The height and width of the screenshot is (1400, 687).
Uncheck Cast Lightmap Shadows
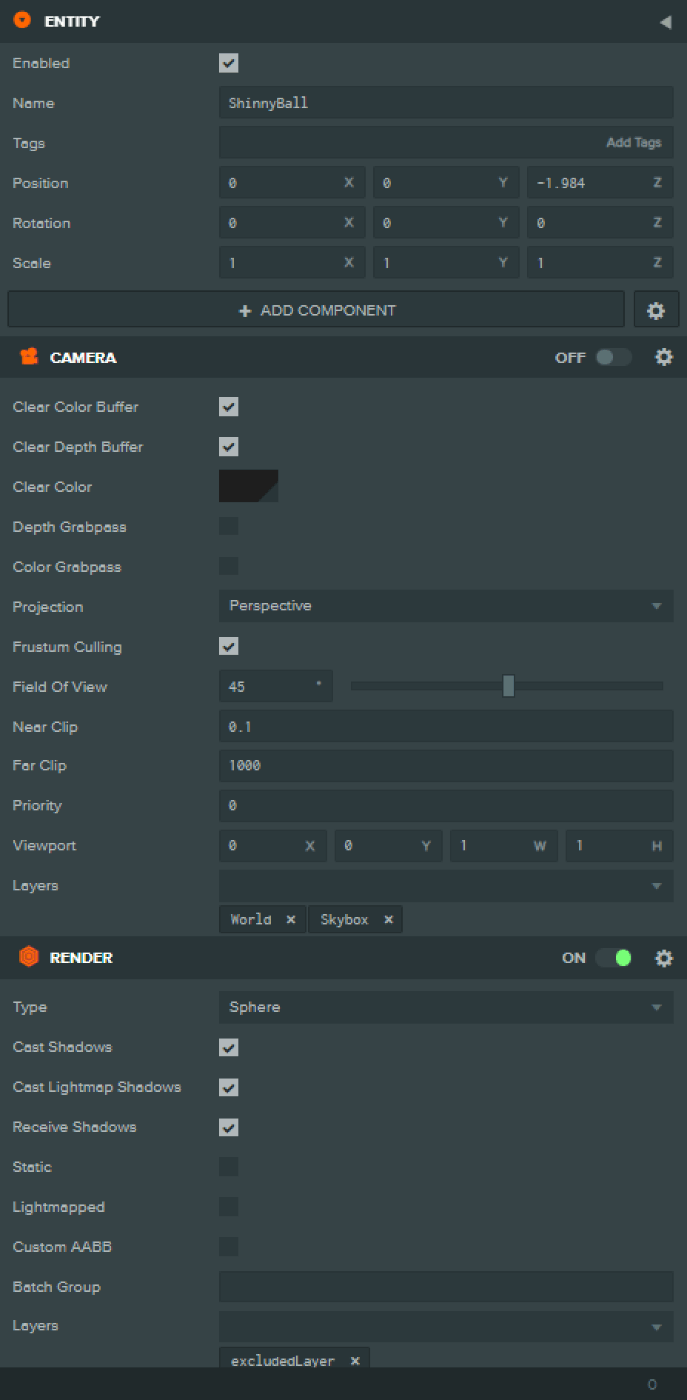click(229, 1087)
